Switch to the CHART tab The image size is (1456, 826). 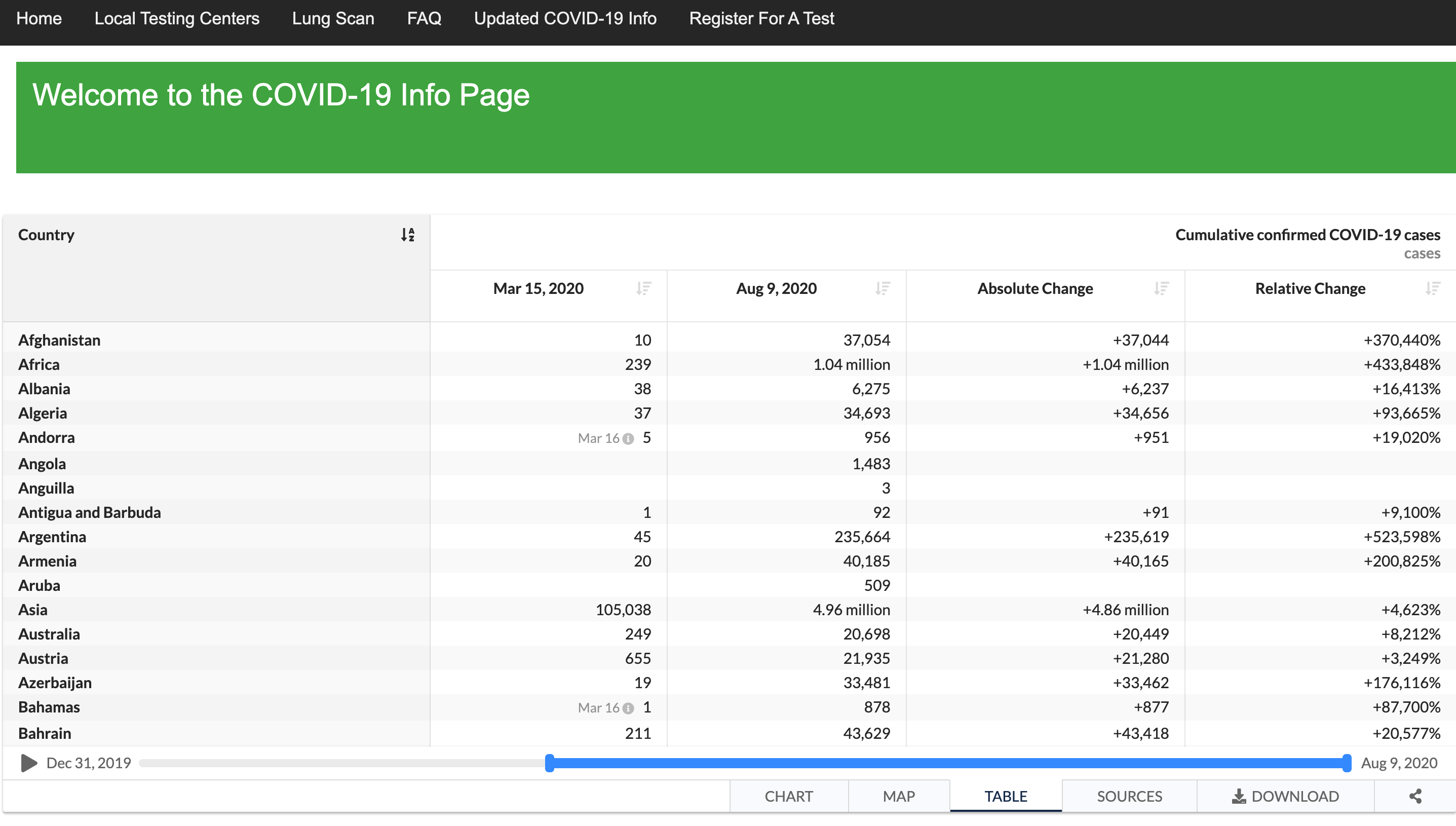[x=788, y=796]
